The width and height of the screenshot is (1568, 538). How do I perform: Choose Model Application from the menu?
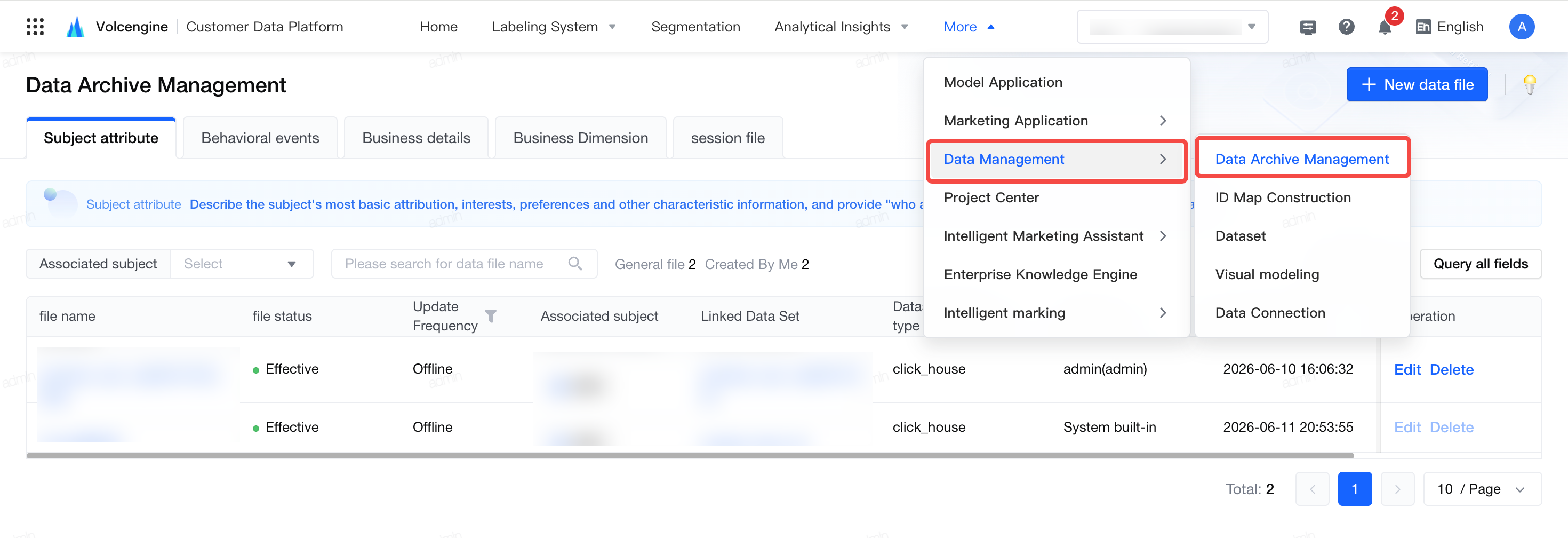click(x=1056, y=82)
